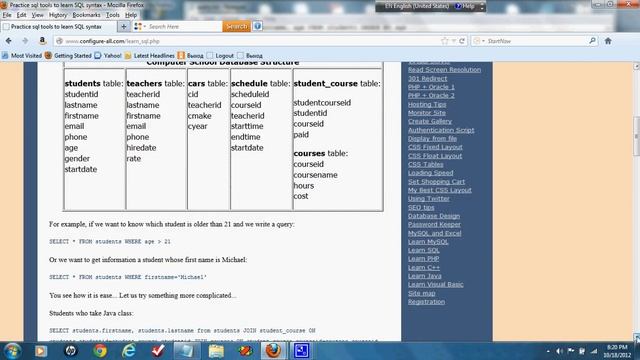Open the Logout bookmark
Screen dimensions: 640x360
[220, 56]
